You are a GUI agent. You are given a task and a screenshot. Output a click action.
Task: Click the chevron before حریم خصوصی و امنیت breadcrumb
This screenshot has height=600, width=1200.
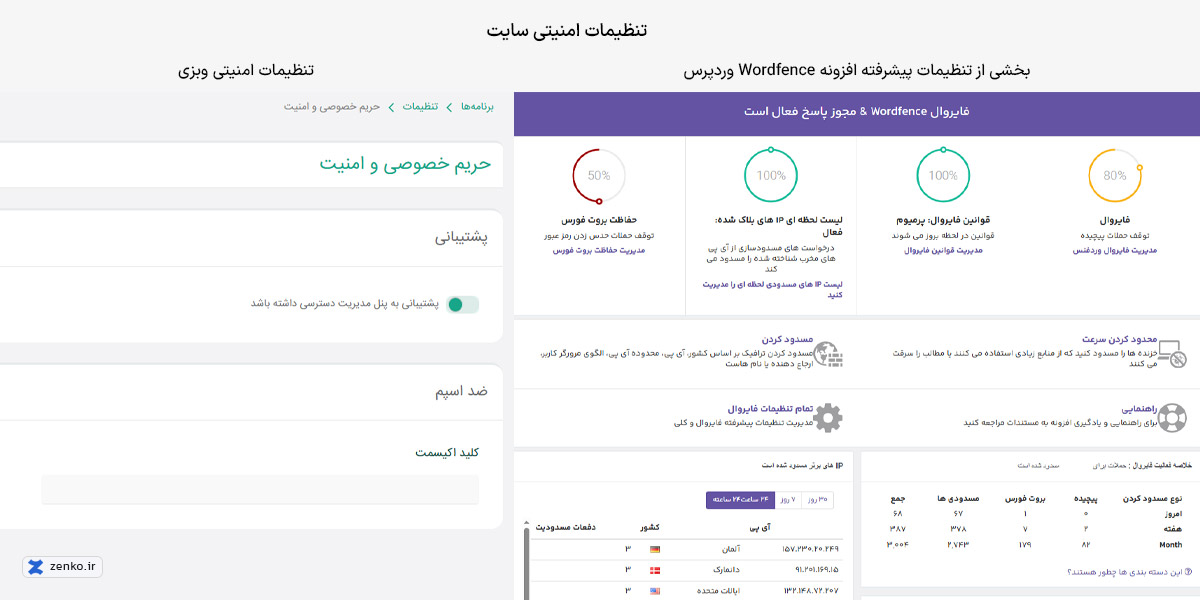coord(392,106)
